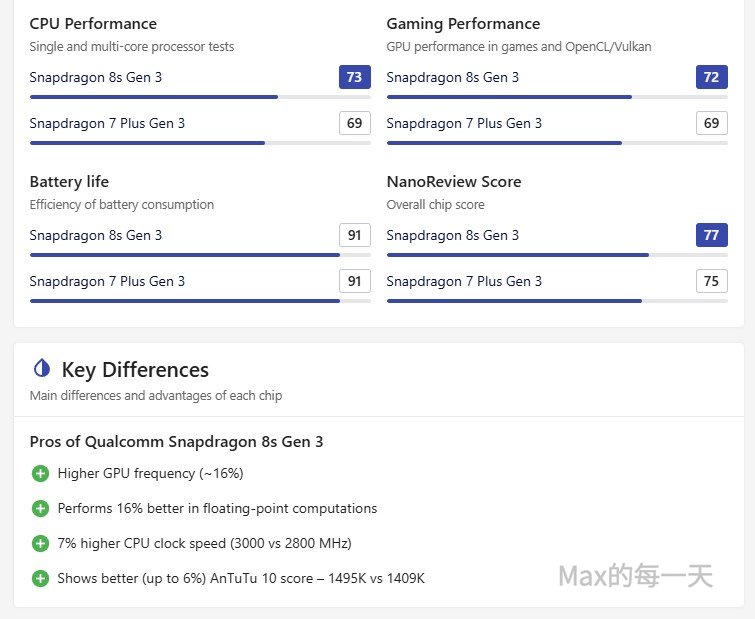The image size is (755, 619).
Task: Click Battery life score 91 for Snapdragon 8s Gen 3
Action: (355, 235)
